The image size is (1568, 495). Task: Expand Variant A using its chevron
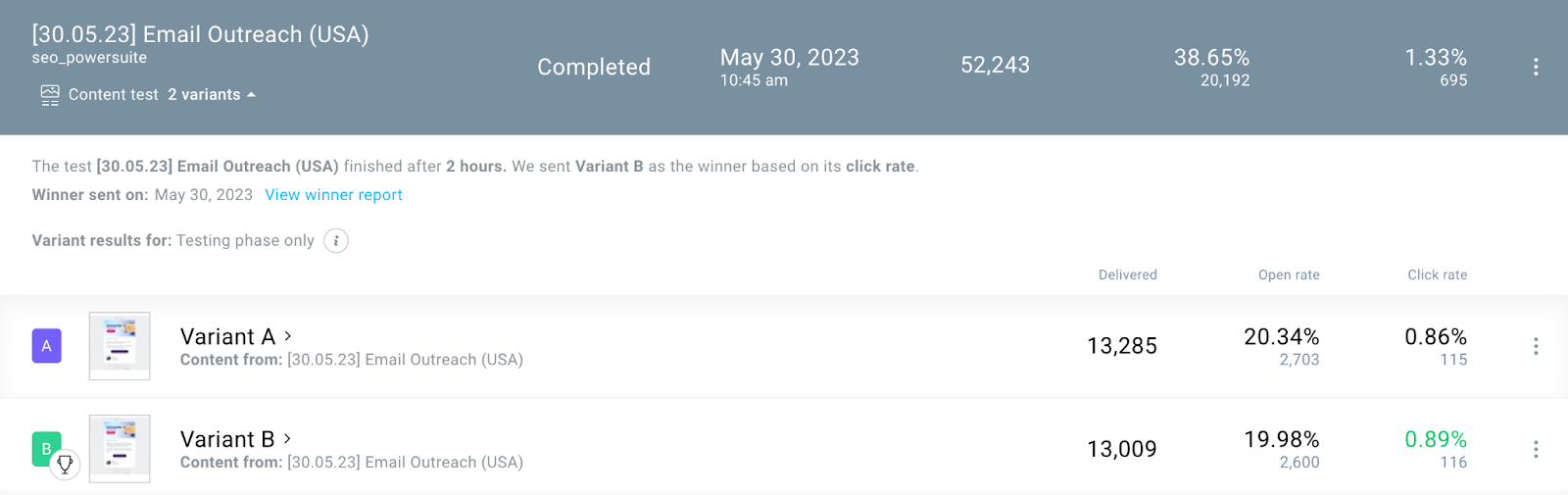point(288,335)
